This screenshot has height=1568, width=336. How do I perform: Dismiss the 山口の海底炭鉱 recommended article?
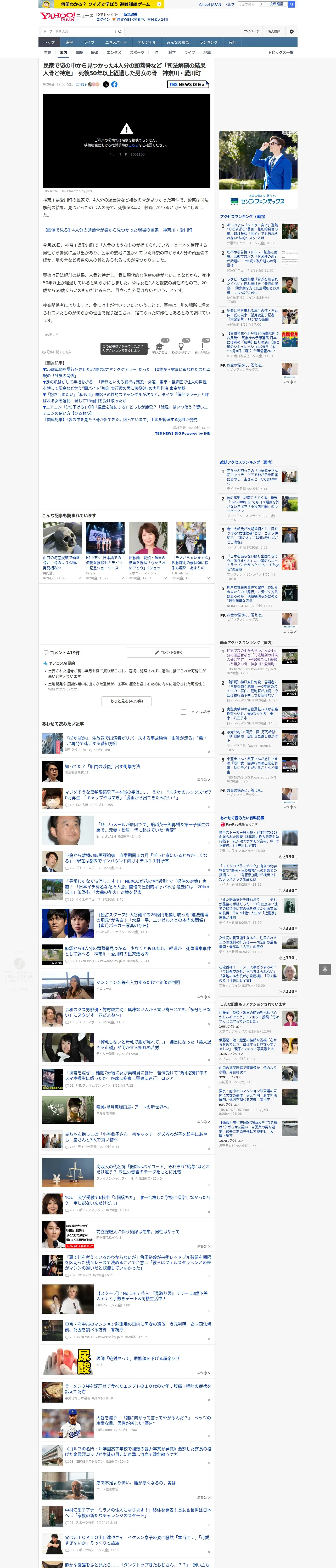(79, 578)
